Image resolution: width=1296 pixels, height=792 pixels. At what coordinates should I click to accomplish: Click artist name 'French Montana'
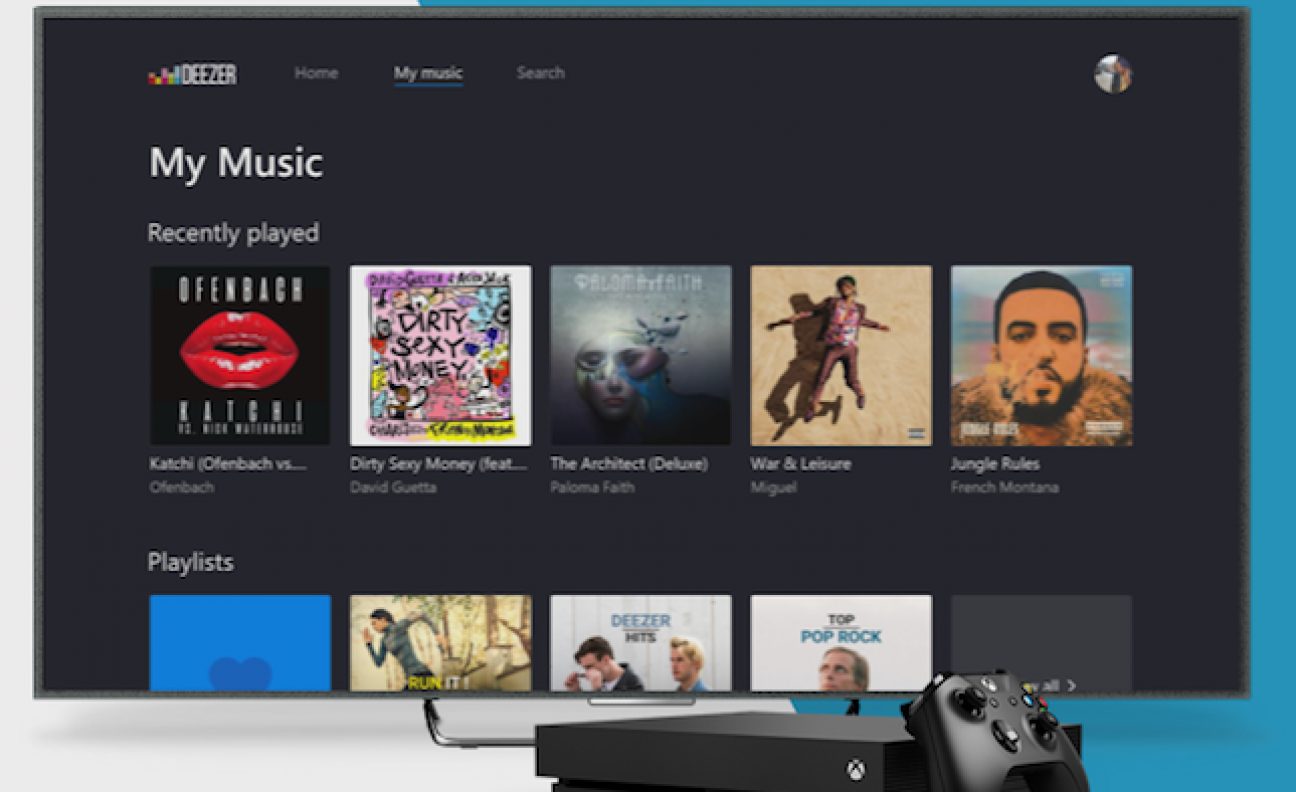[x=1004, y=488]
